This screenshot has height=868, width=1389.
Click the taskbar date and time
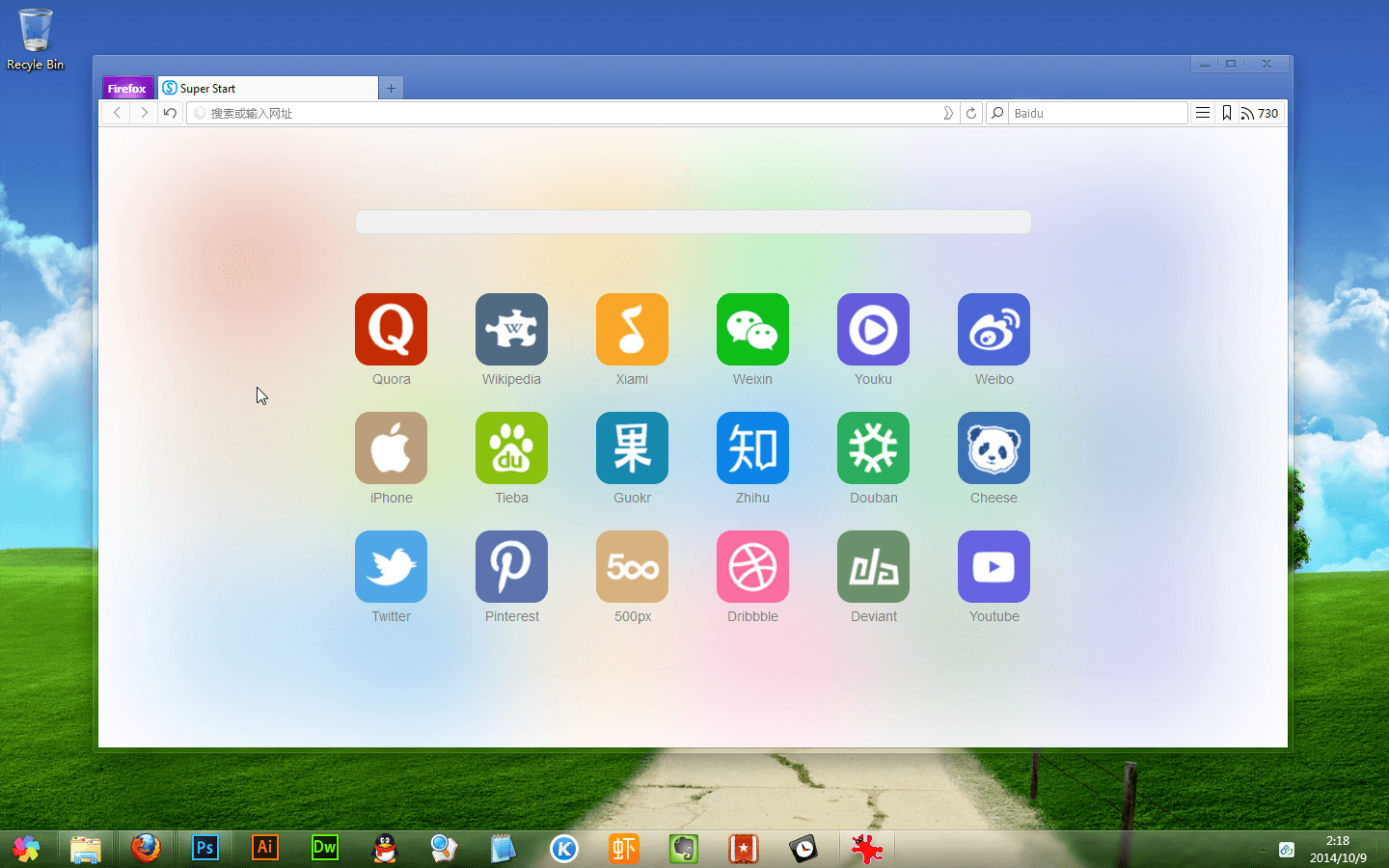(1338, 850)
